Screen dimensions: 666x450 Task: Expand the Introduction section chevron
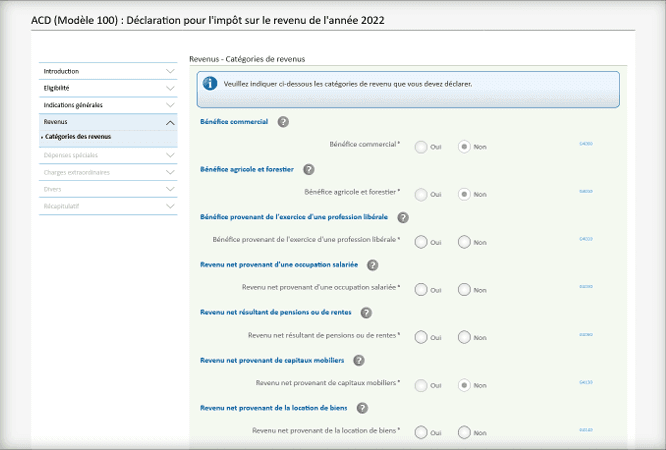tap(170, 71)
